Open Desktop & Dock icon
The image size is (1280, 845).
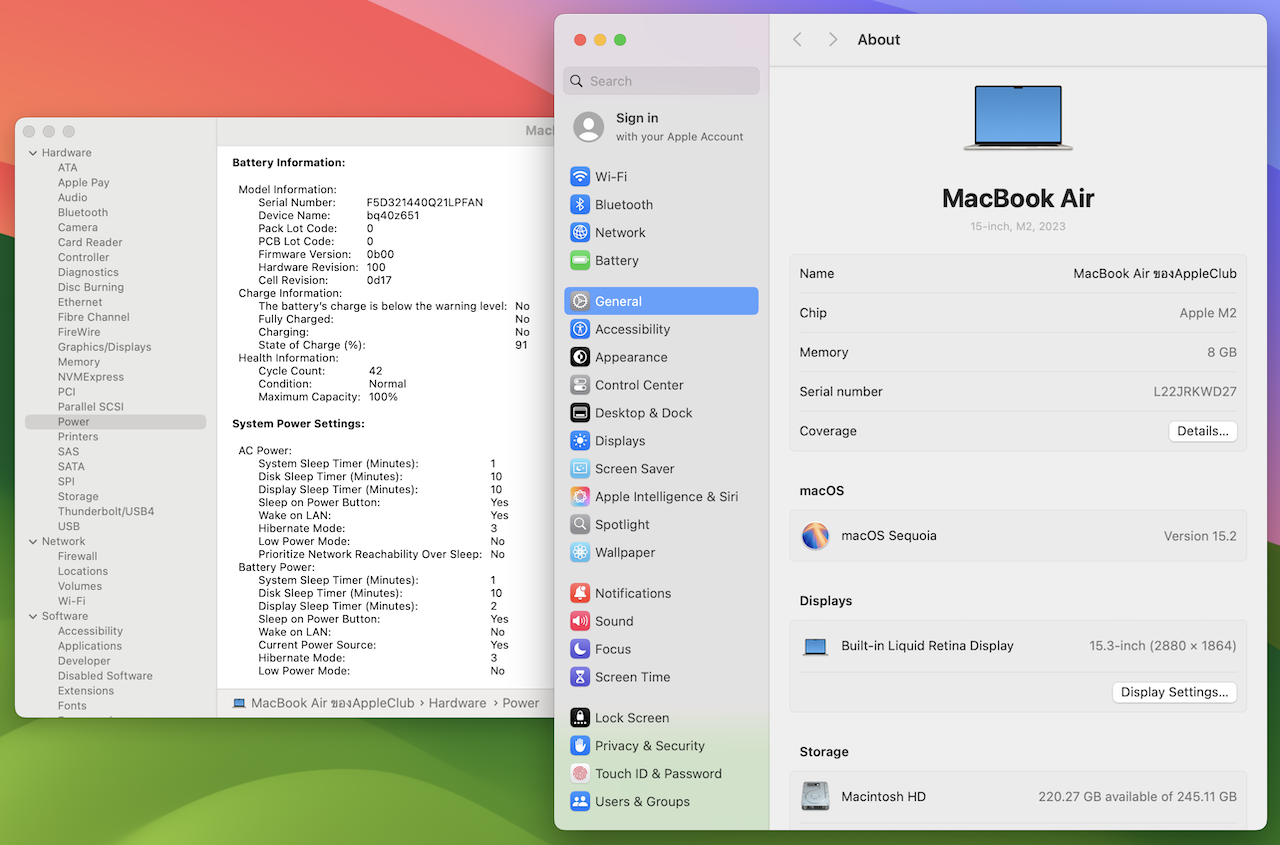580,413
